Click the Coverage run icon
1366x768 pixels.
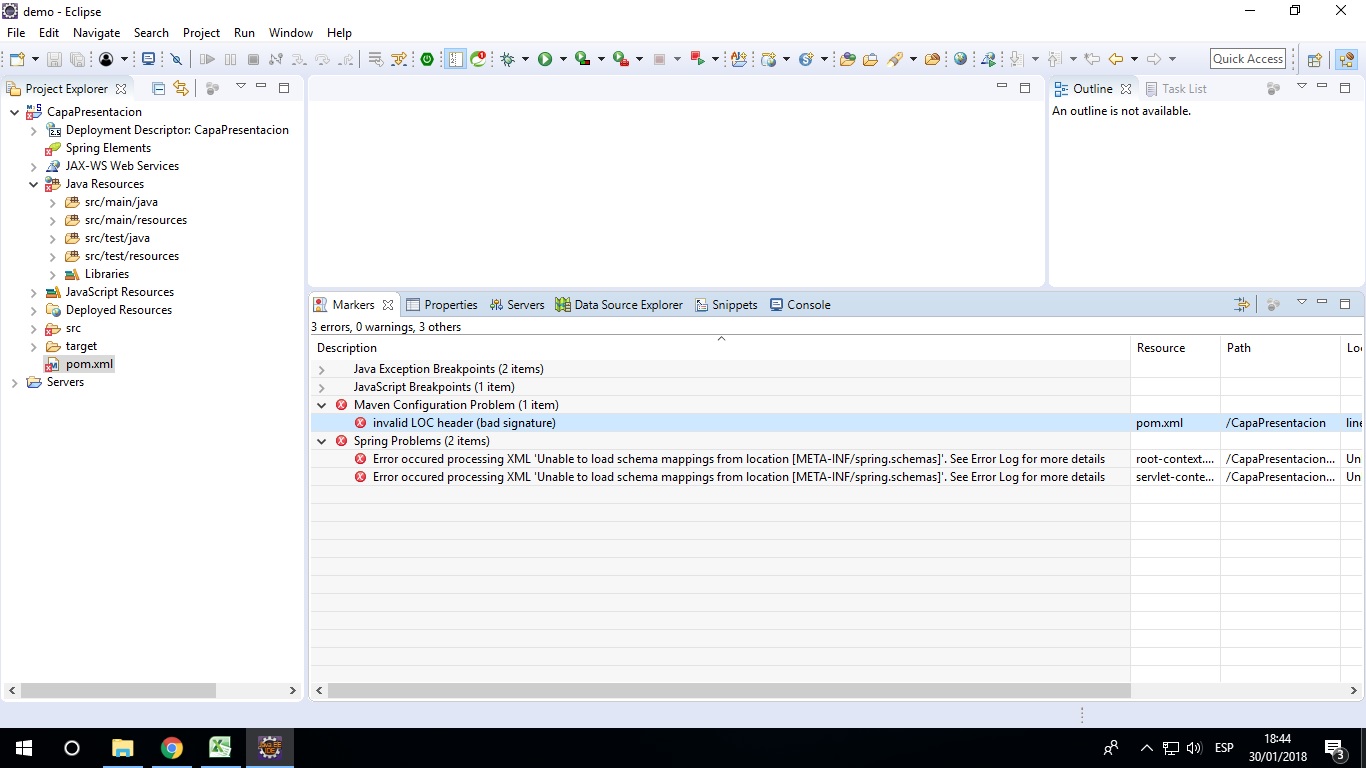pyautogui.click(x=583, y=59)
